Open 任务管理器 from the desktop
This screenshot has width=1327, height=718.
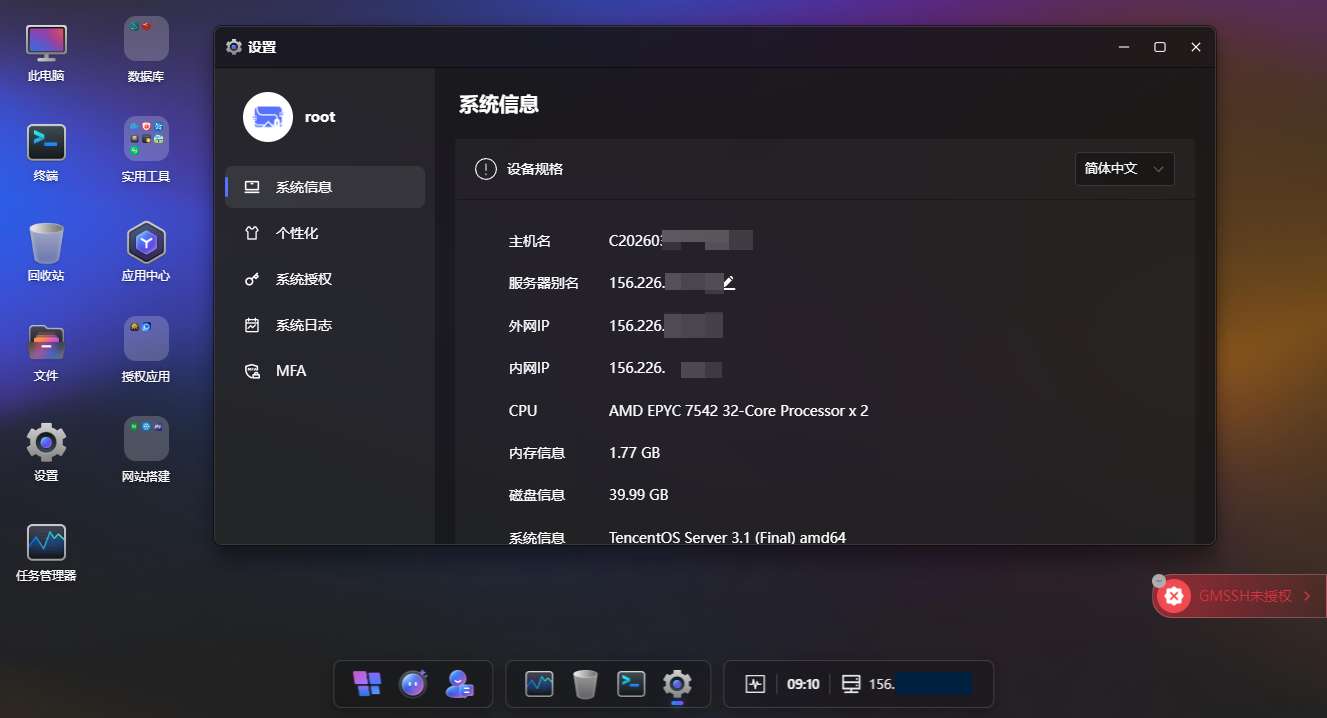coord(46,543)
